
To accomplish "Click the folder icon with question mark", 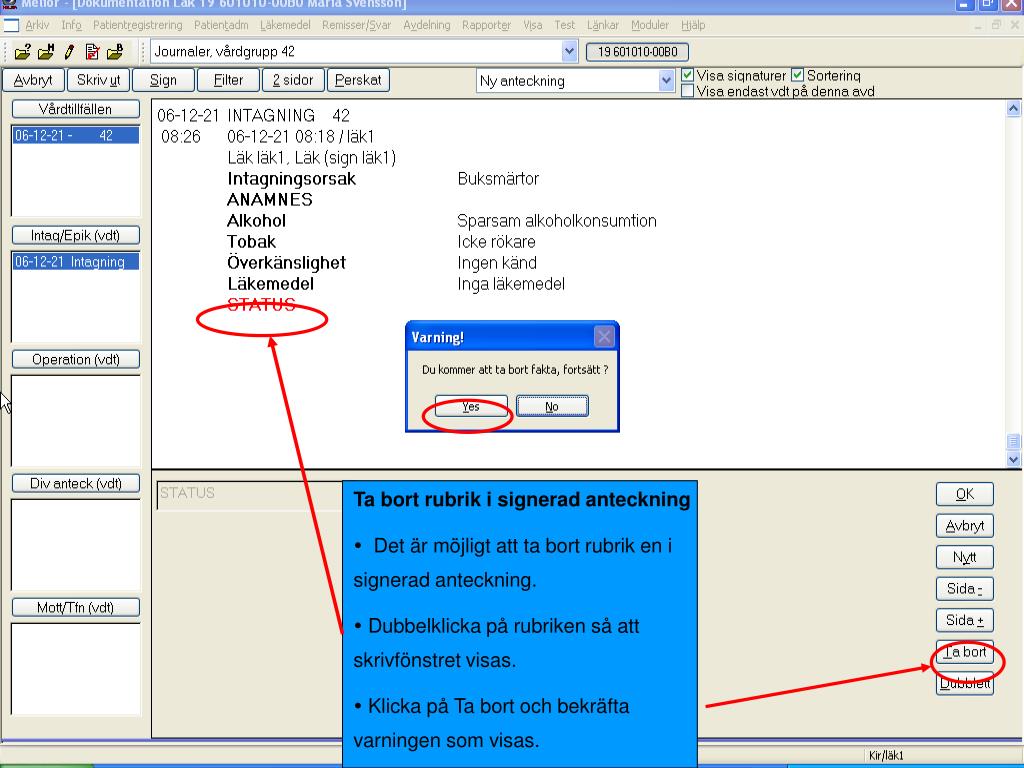I will pyautogui.click(x=22, y=52).
